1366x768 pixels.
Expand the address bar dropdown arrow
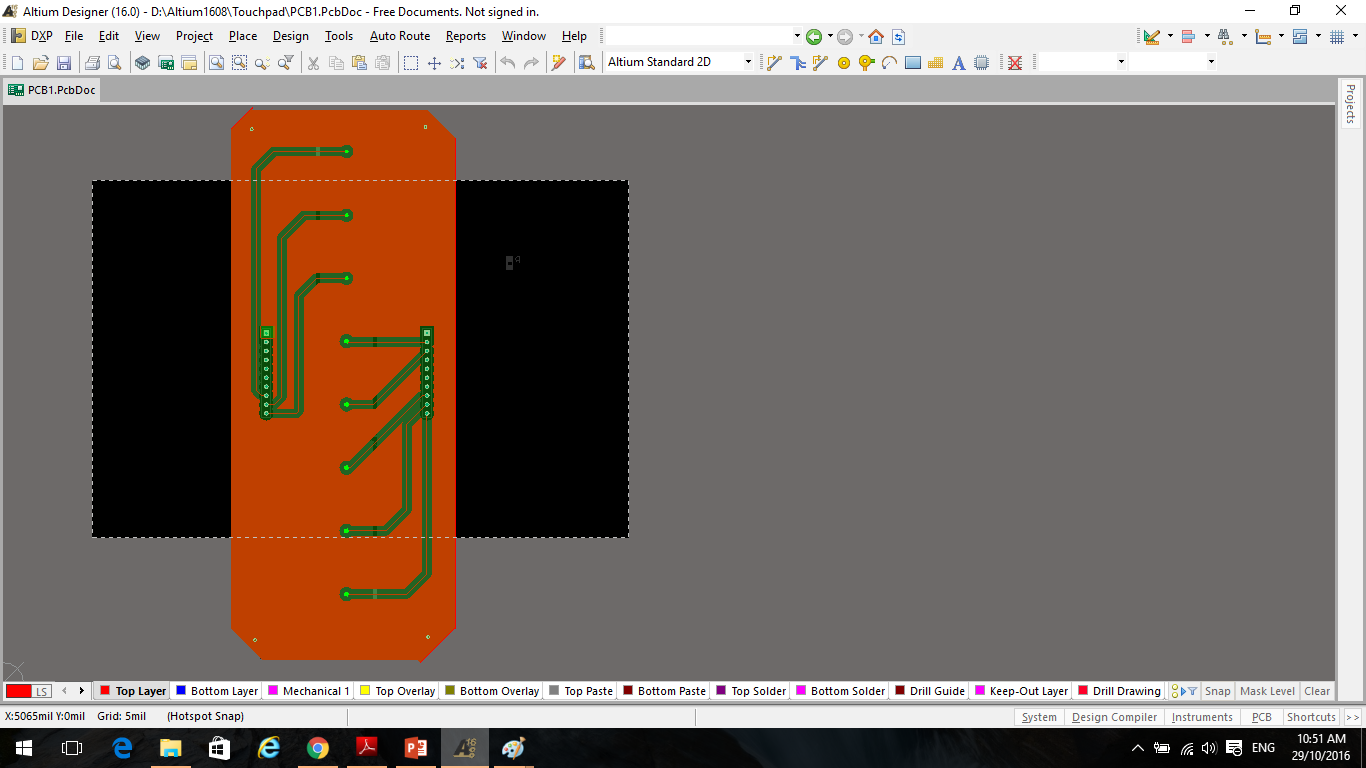[797, 37]
